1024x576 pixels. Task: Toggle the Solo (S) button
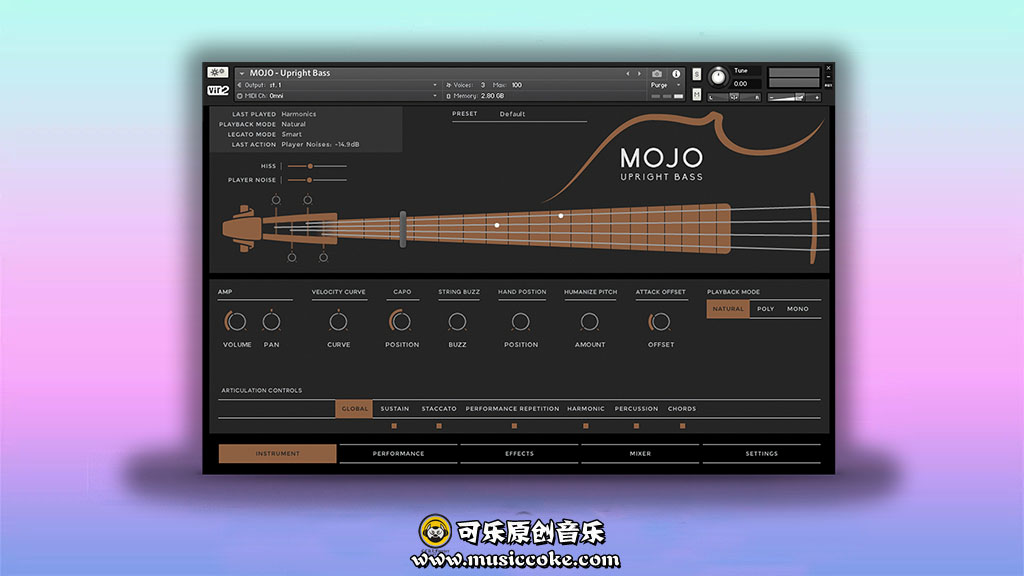(x=697, y=74)
